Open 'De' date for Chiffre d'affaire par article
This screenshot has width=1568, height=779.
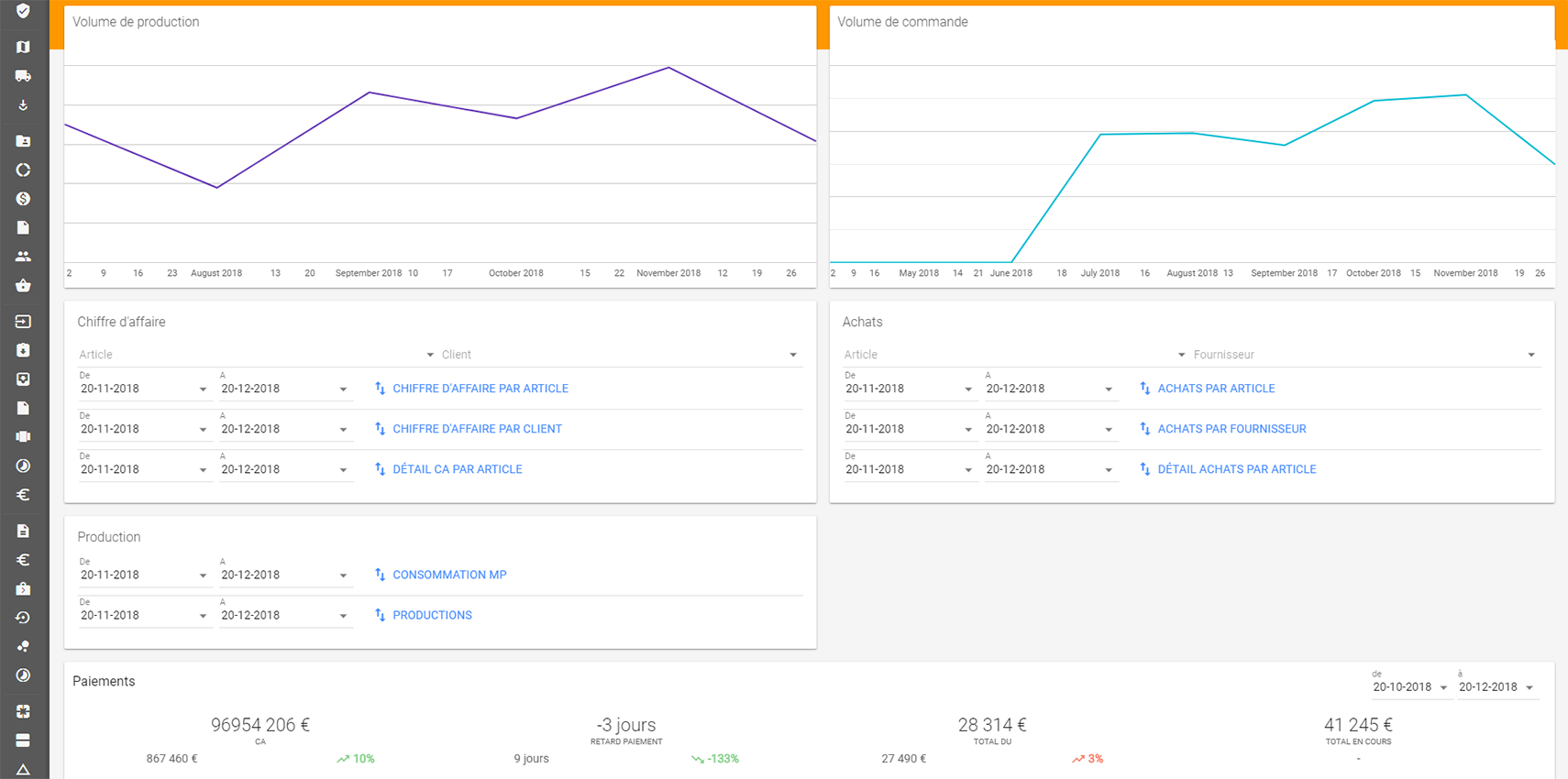click(144, 389)
